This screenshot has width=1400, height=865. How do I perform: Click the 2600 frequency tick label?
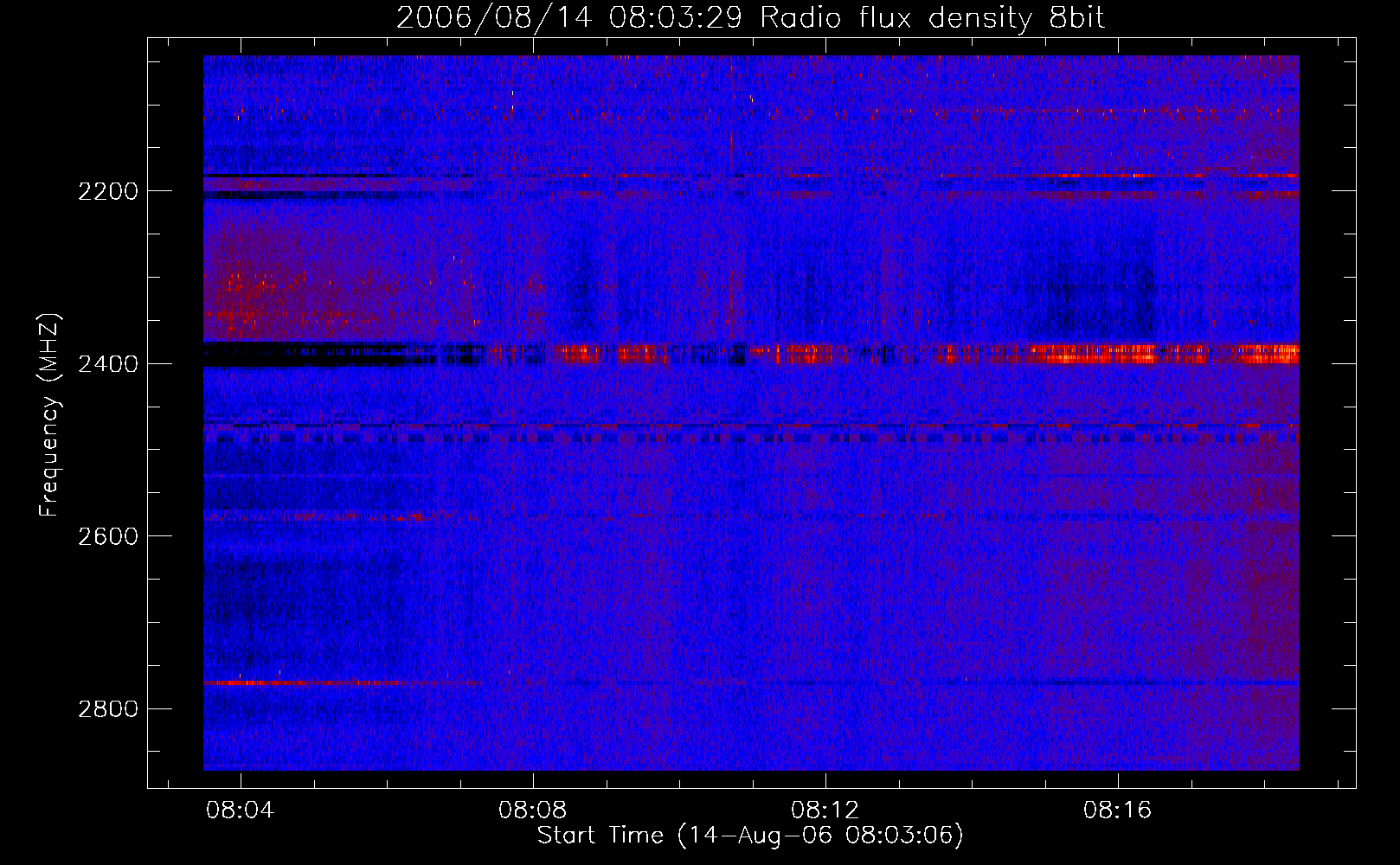(108, 536)
